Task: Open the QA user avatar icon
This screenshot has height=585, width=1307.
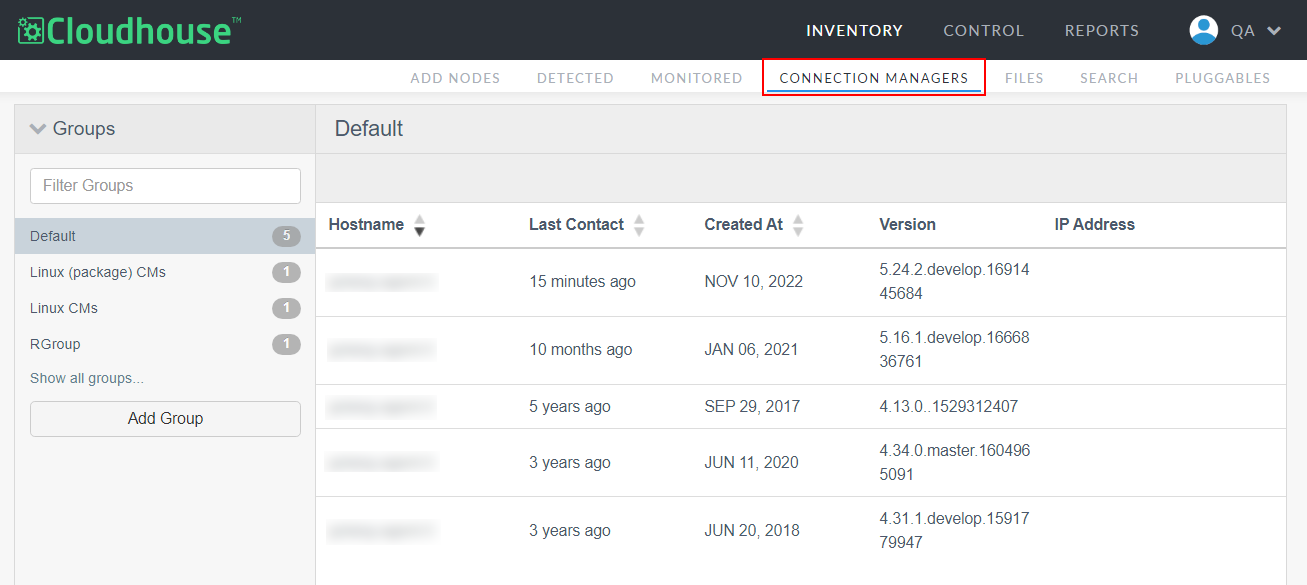Action: tap(1203, 30)
